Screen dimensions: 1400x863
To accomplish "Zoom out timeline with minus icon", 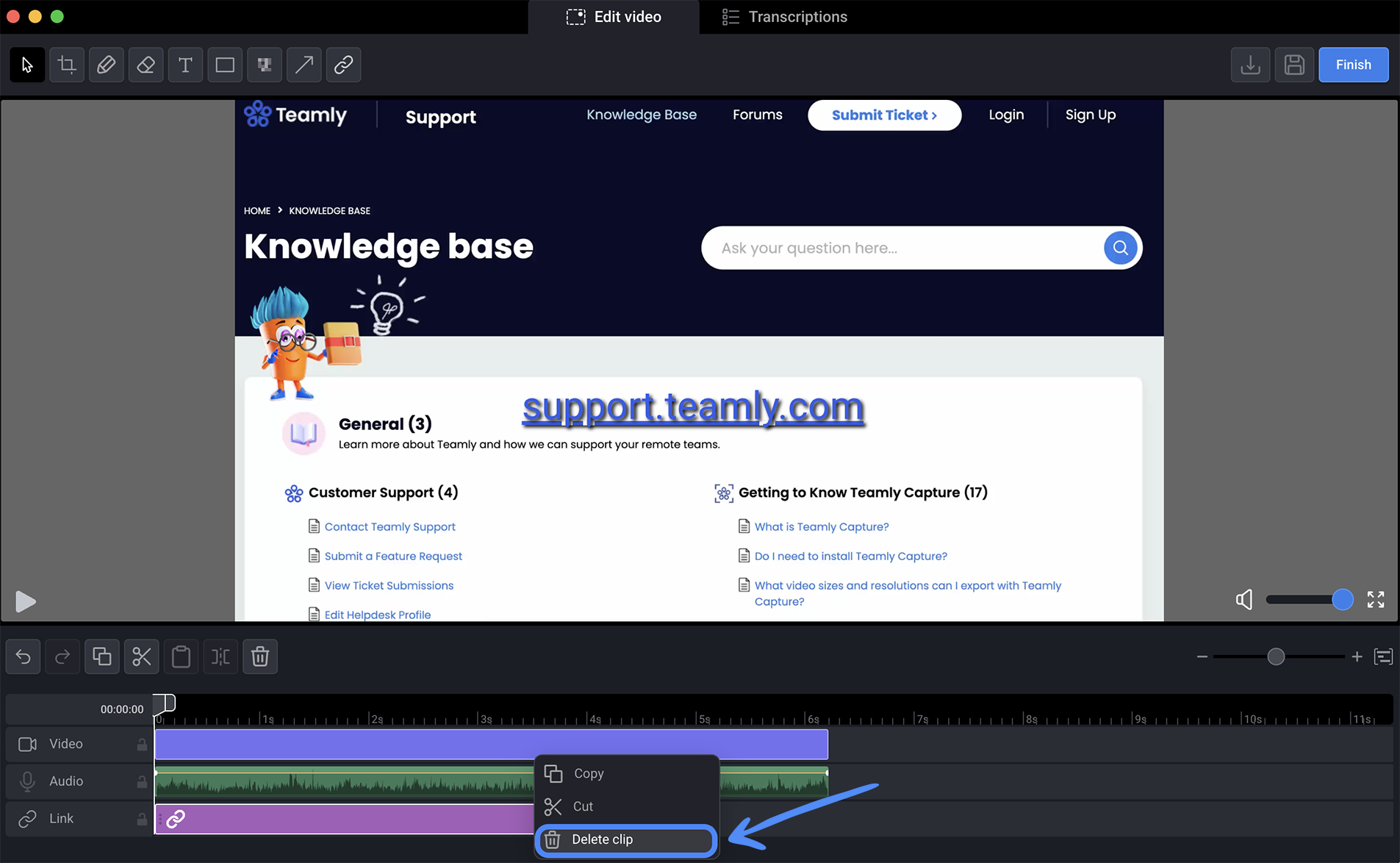I will pos(1202,656).
